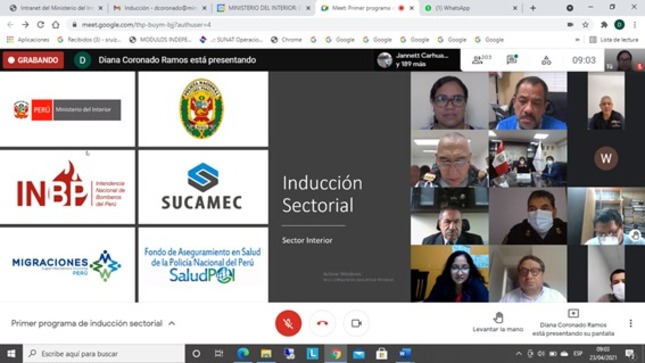Expand the hidden bookmarks overflow chevron

(x=577, y=40)
